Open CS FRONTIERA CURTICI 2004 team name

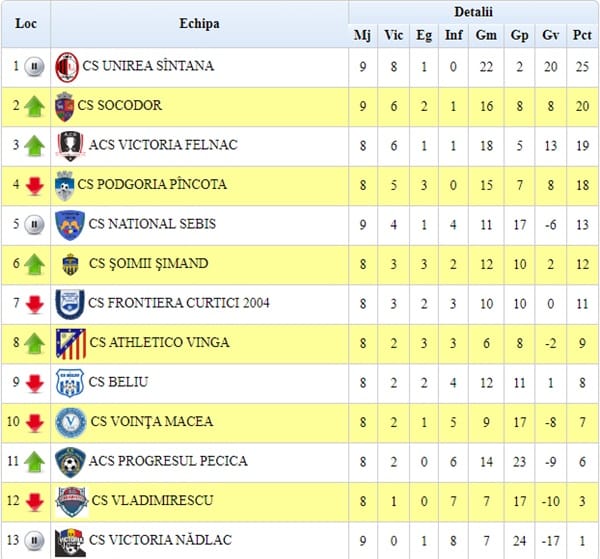(x=179, y=303)
